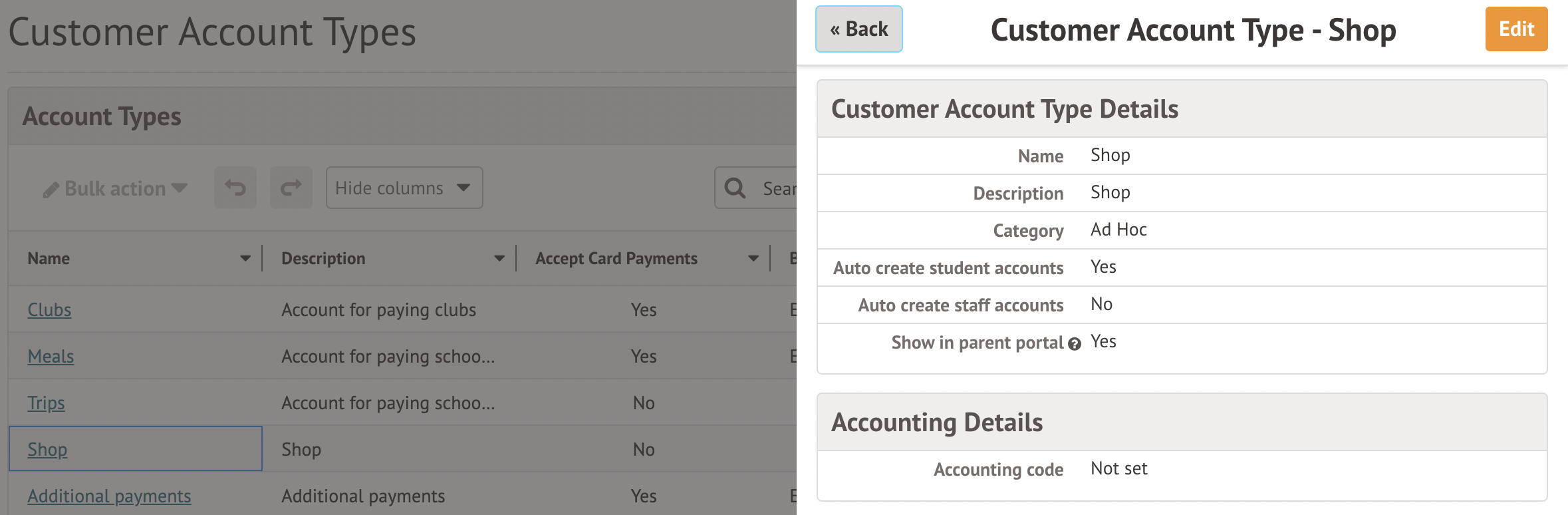Viewport: 1568px width, 515px height.
Task: Open the Bulk action dropdown
Action: (x=115, y=189)
